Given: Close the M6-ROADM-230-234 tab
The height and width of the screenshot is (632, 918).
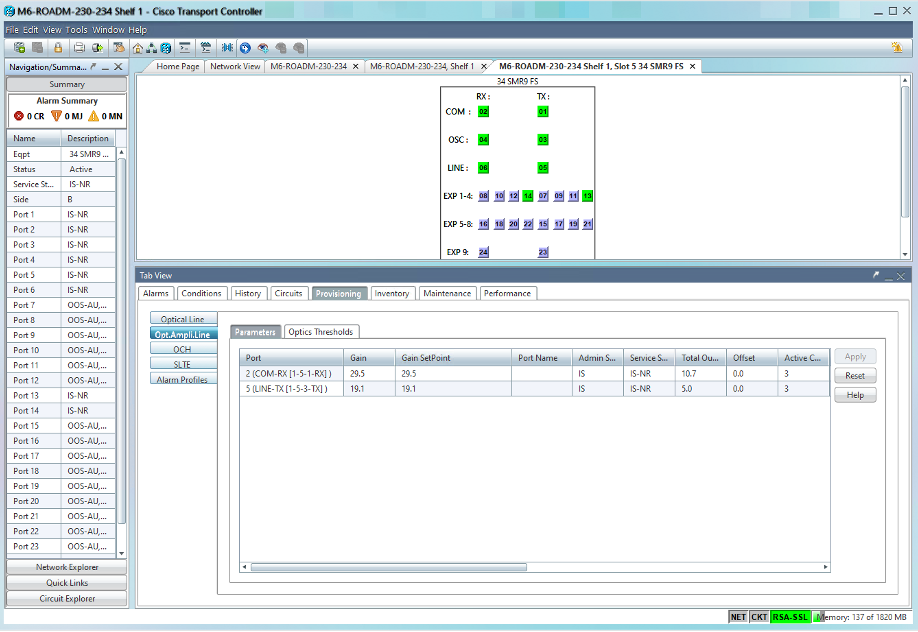Looking at the screenshot, I should (x=355, y=67).
